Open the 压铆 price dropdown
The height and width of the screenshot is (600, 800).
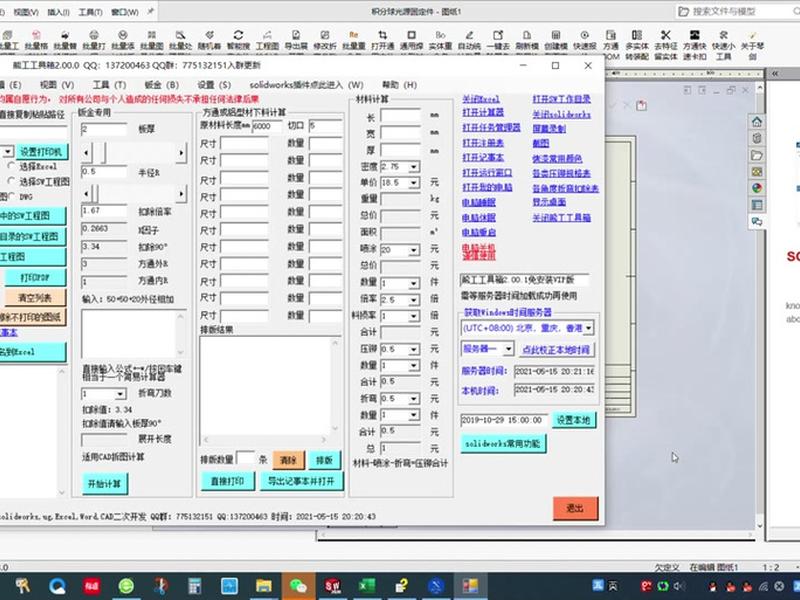point(414,349)
